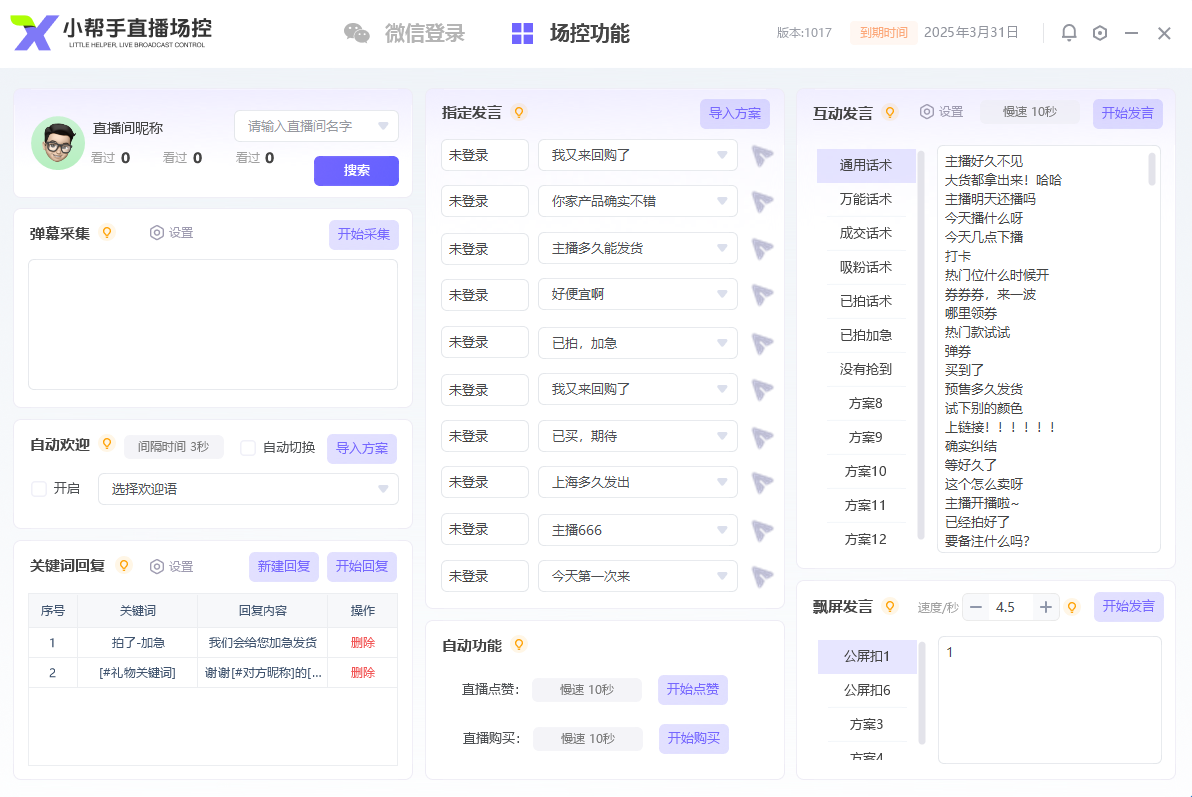Viewport: 1192px width, 797px height.
Task: Open the 选择欢迎语 dropdown
Action: 247,489
